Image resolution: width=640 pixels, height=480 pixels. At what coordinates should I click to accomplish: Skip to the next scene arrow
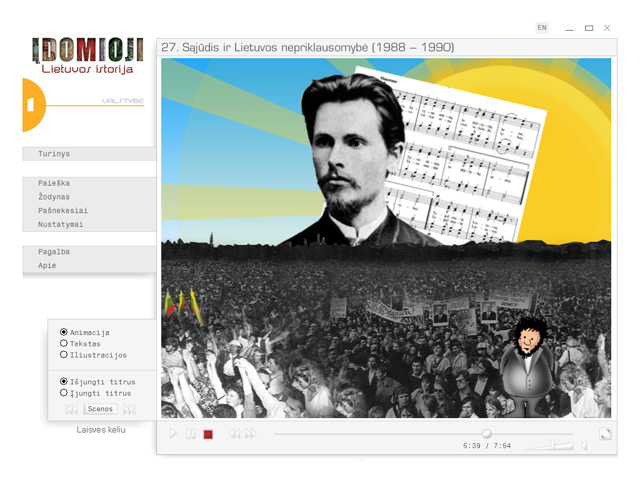130,409
